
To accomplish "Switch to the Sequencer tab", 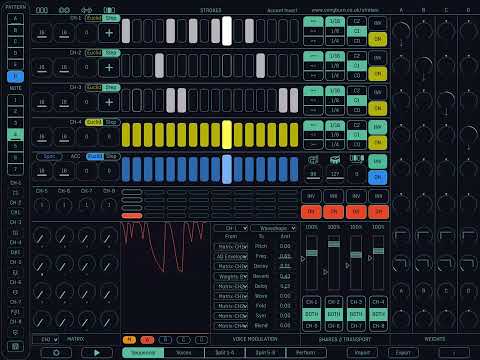I will click(143, 352).
